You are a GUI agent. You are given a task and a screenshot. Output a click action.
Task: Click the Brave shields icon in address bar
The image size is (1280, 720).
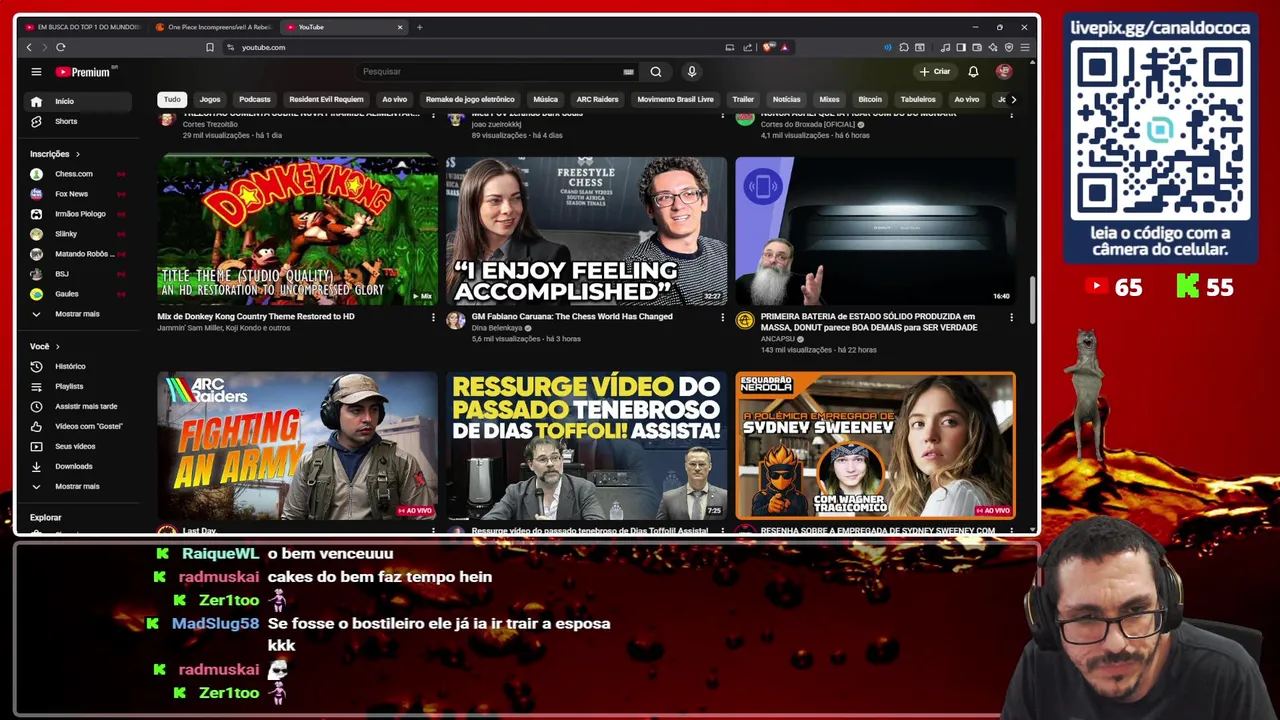768,47
